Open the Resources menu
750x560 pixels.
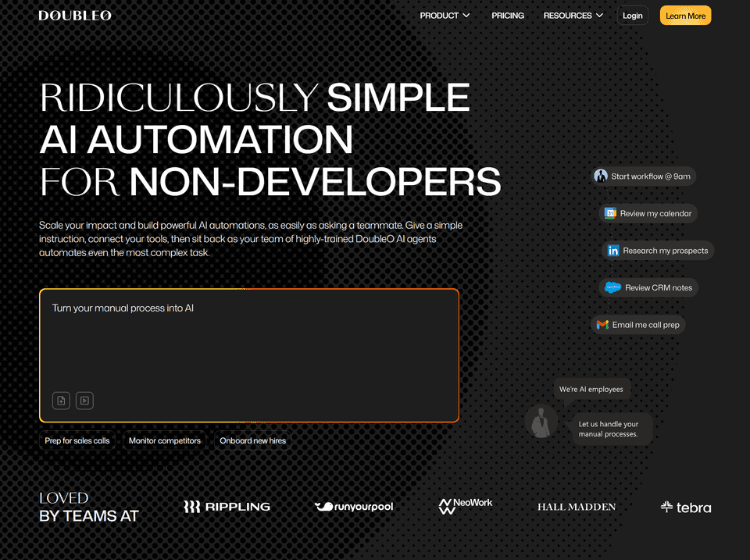[573, 15]
